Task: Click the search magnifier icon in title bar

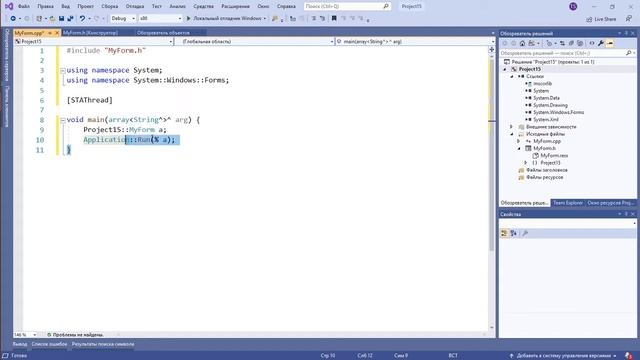Action: point(386,7)
